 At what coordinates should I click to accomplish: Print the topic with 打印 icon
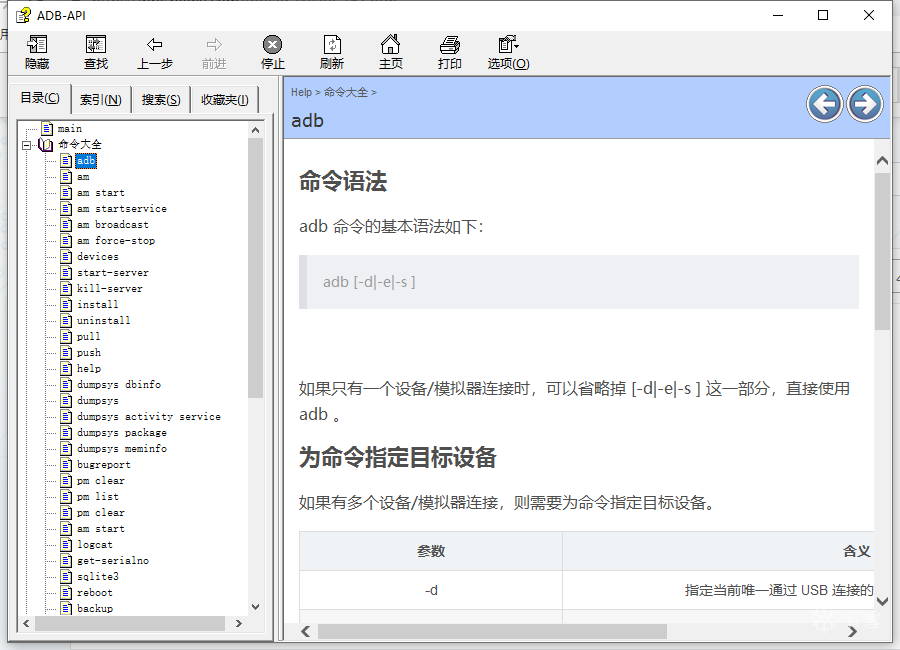[449, 52]
